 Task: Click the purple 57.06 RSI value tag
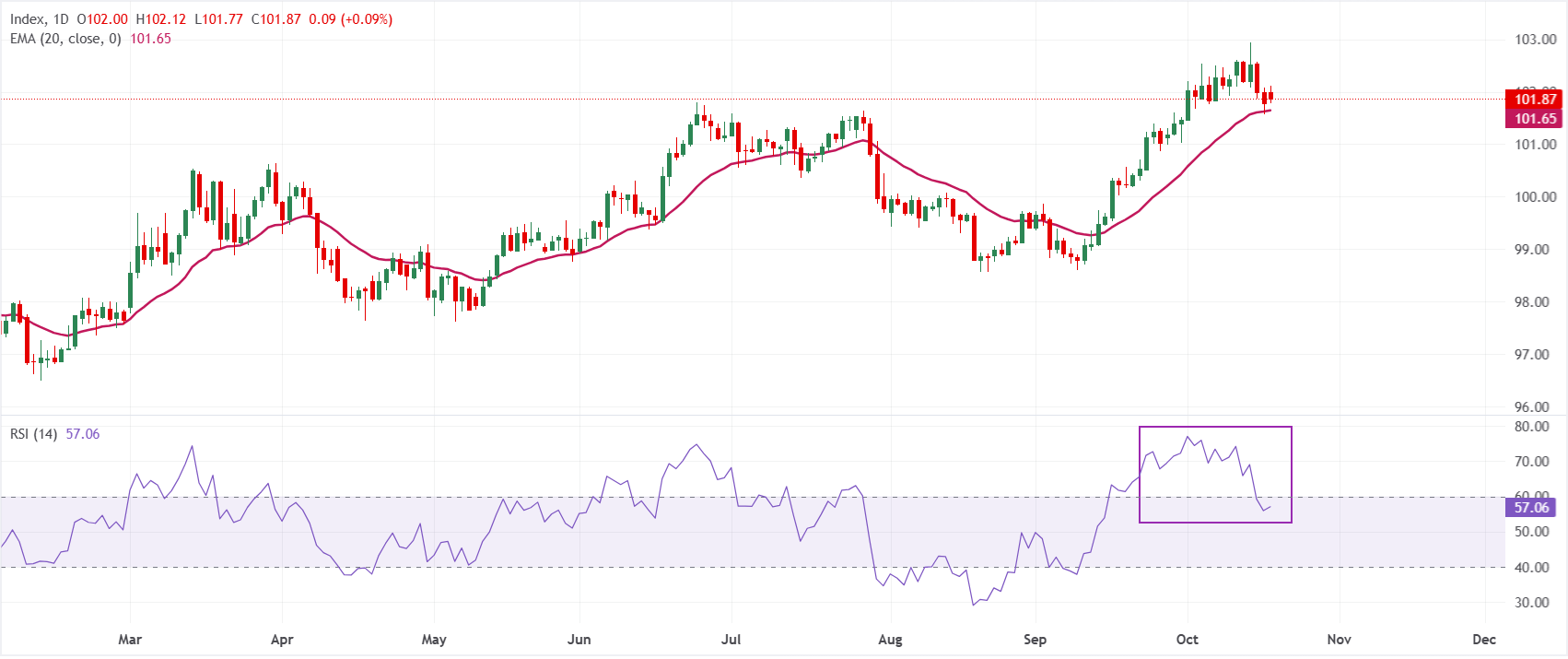tap(1531, 507)
